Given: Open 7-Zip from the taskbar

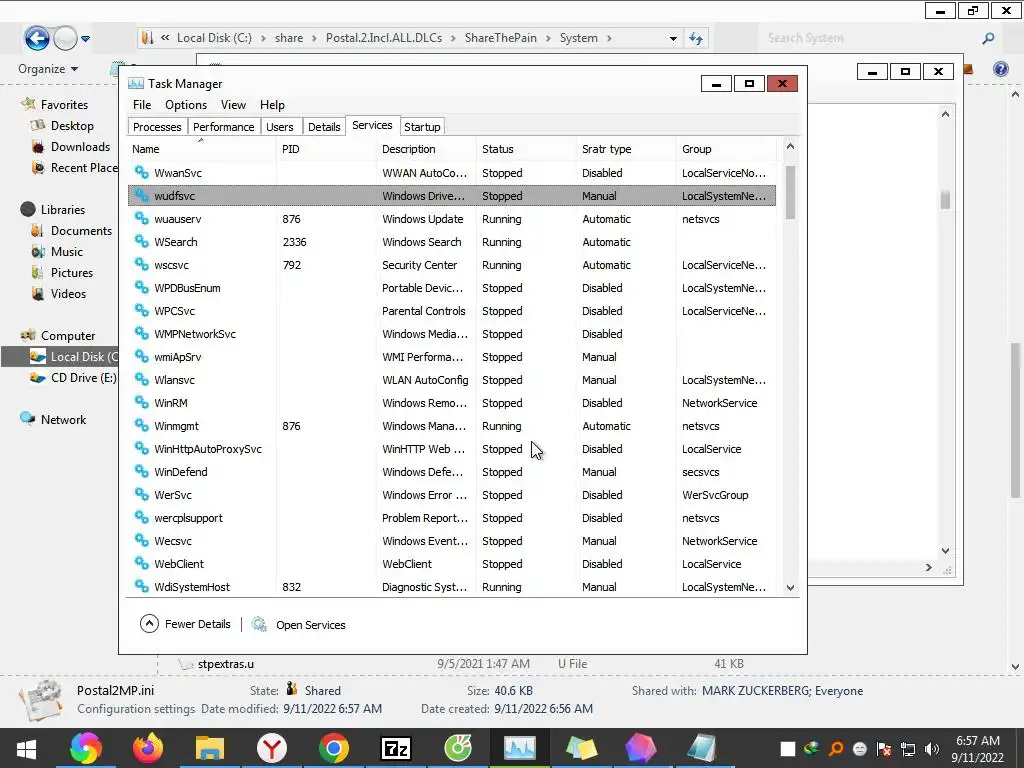Looking at the screenshot, I should coord(396,748).
